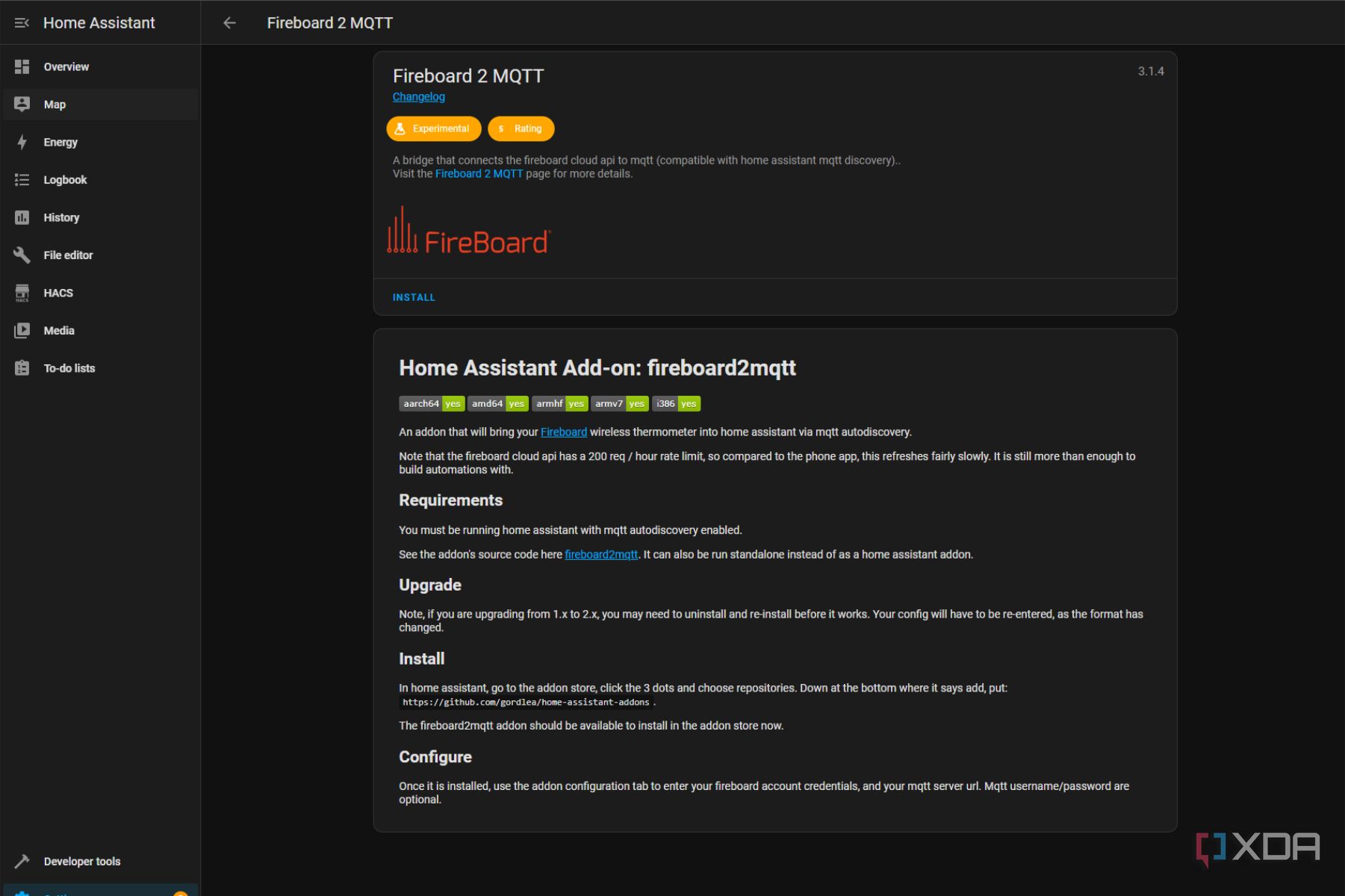Click the Configure heading

click(435, 757)
